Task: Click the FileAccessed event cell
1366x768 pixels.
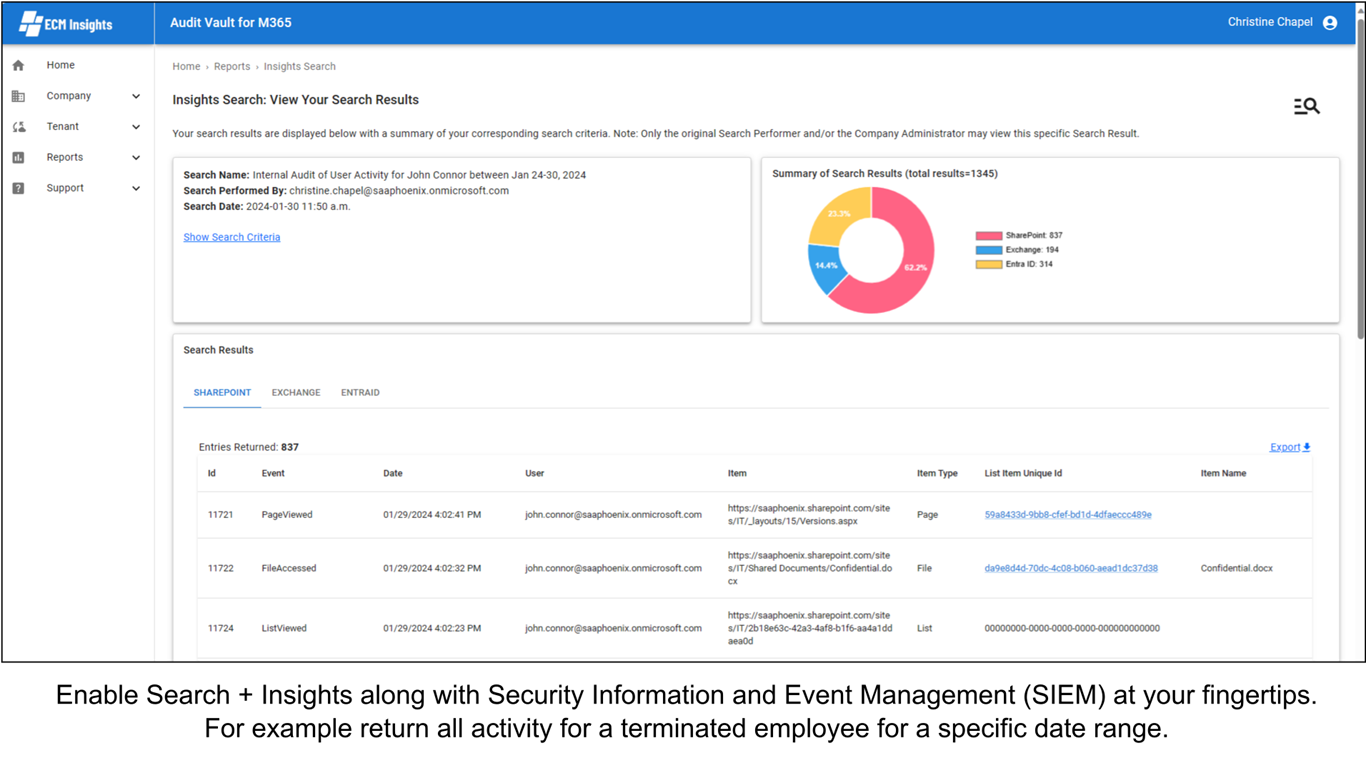Action: [289, 568]
